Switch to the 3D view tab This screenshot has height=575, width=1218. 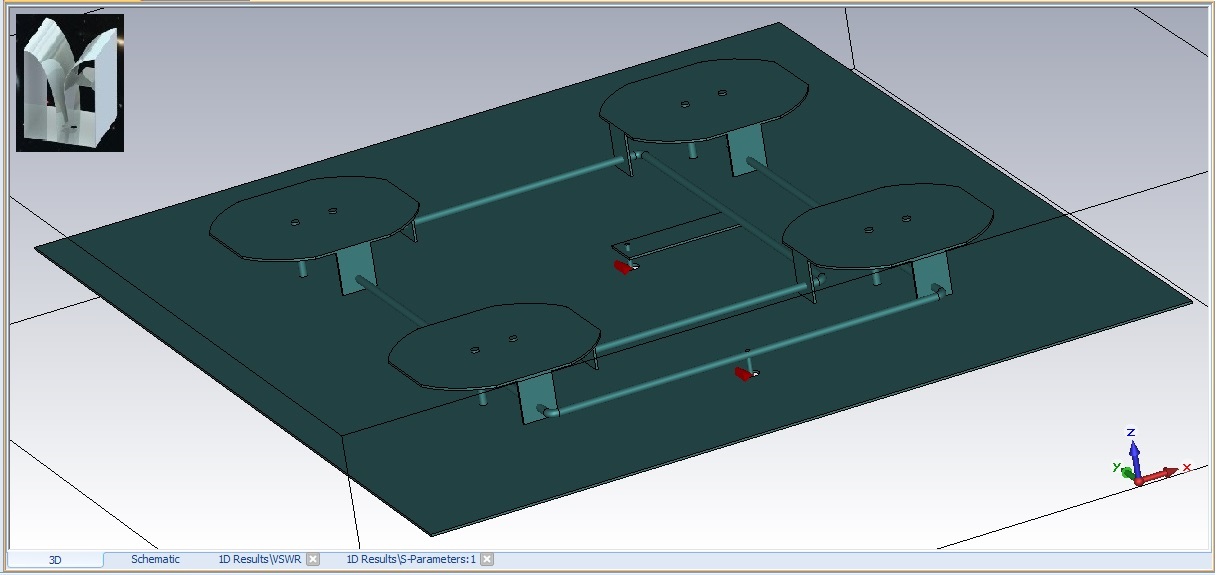(55, 560)
